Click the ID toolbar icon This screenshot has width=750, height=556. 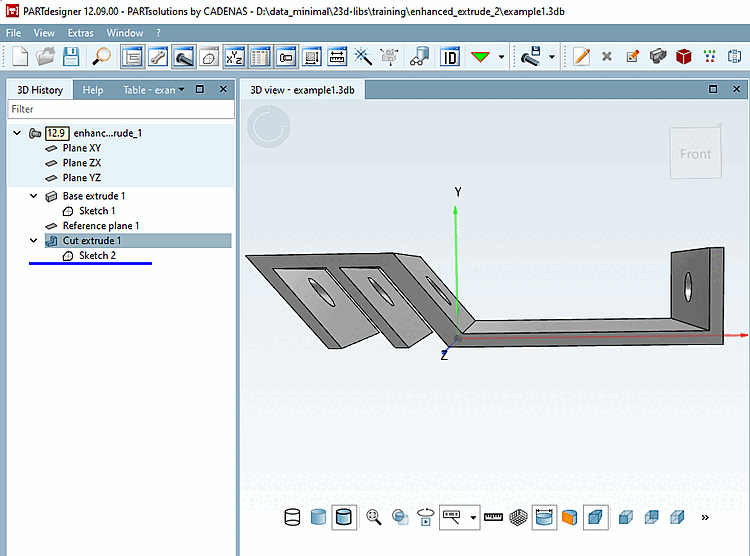click(450, 56)
